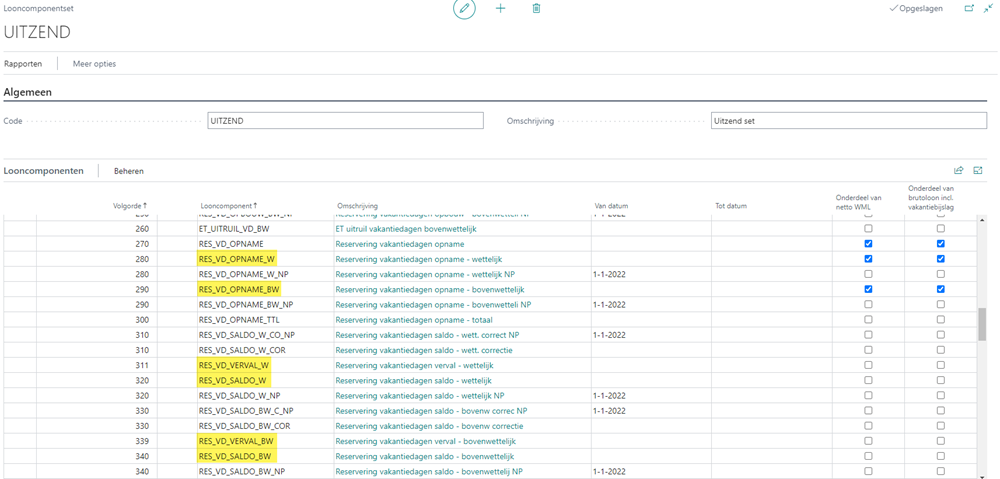Click share icon in Looncomponenten section
1000x479 pixels.
coord(959,171)
